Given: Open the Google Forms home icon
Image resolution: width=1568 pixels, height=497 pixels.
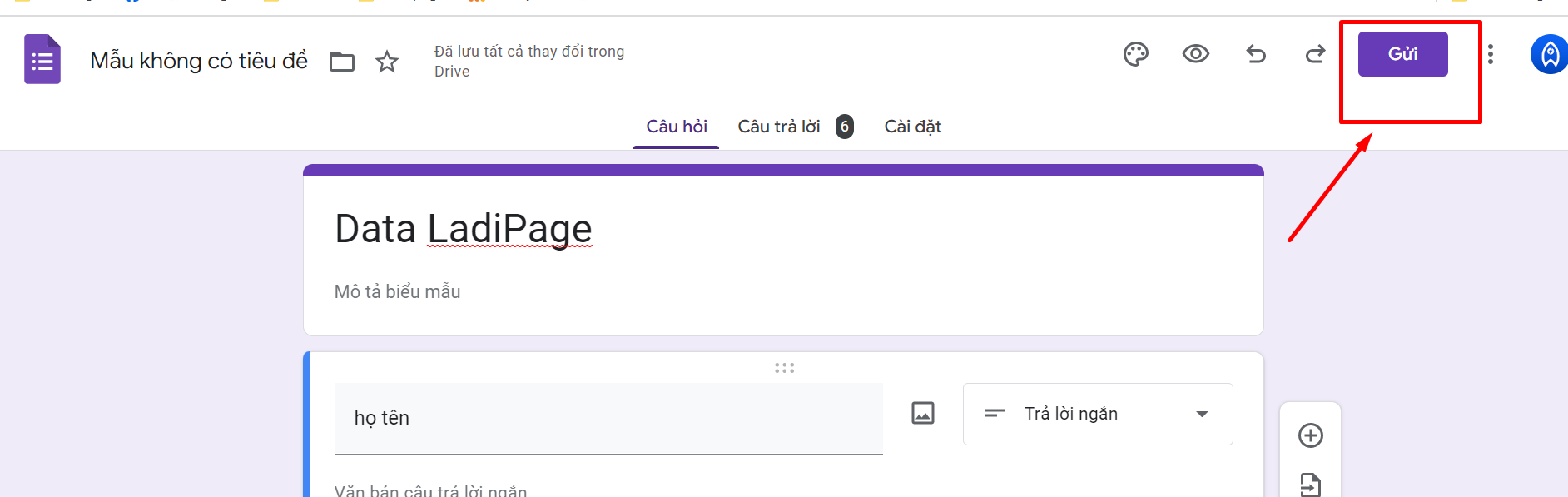Looking at the screenshot, I should tap(42, 59).
